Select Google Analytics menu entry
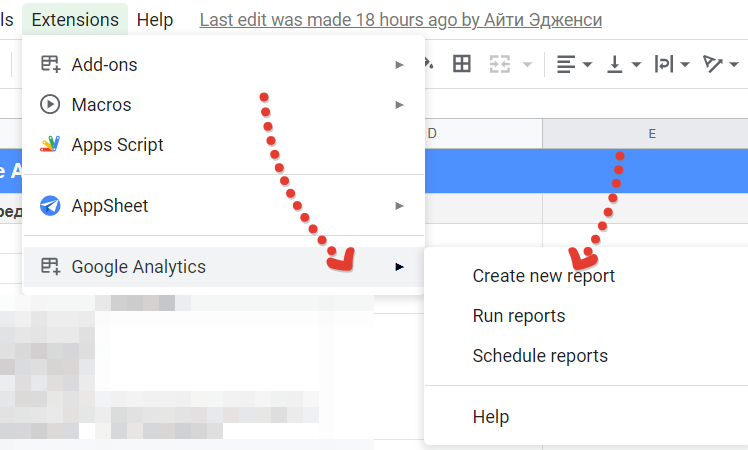The width and height of the screenshot is (748, 450). click(223, 267)
